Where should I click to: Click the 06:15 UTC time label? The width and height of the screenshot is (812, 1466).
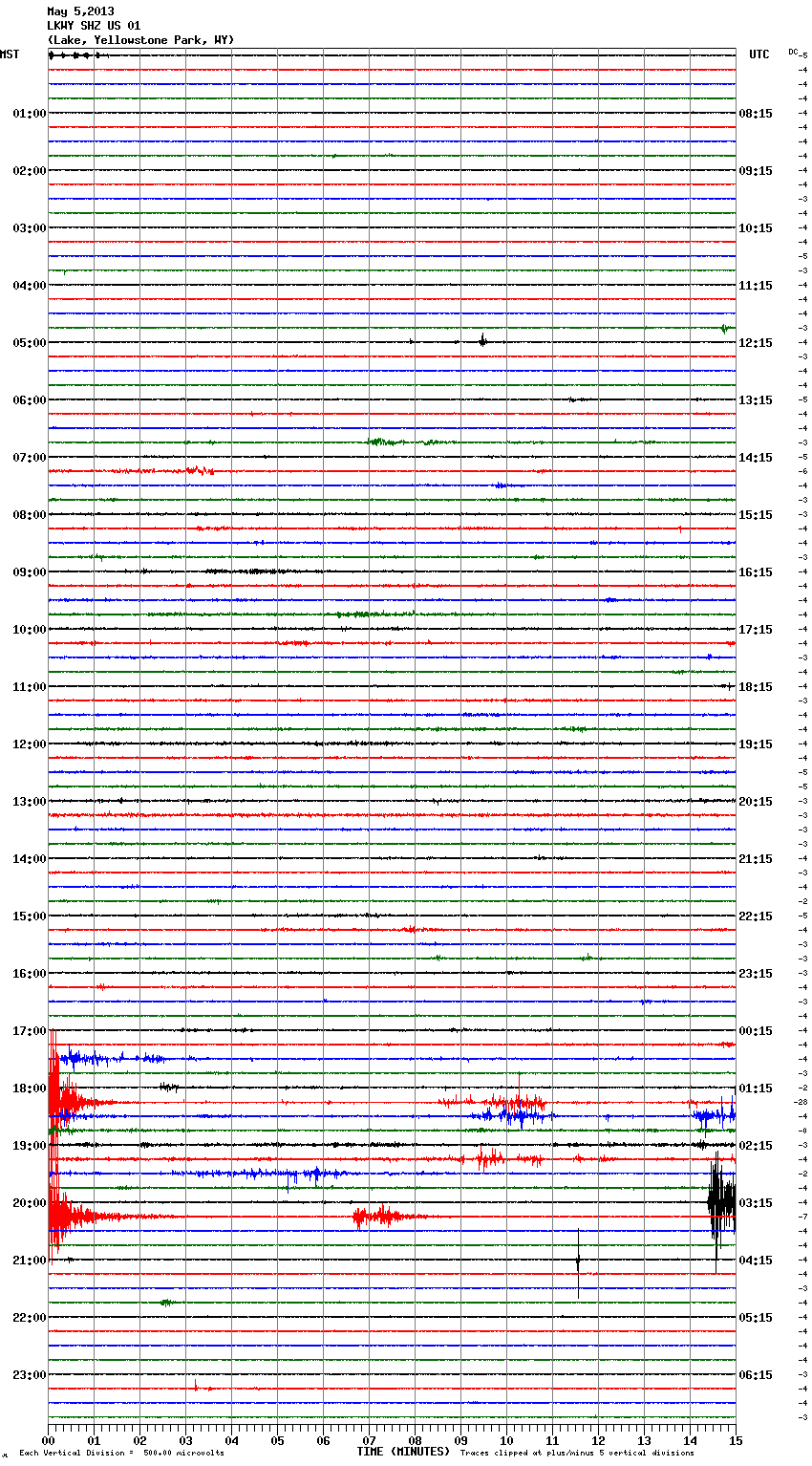point(756,1375)
